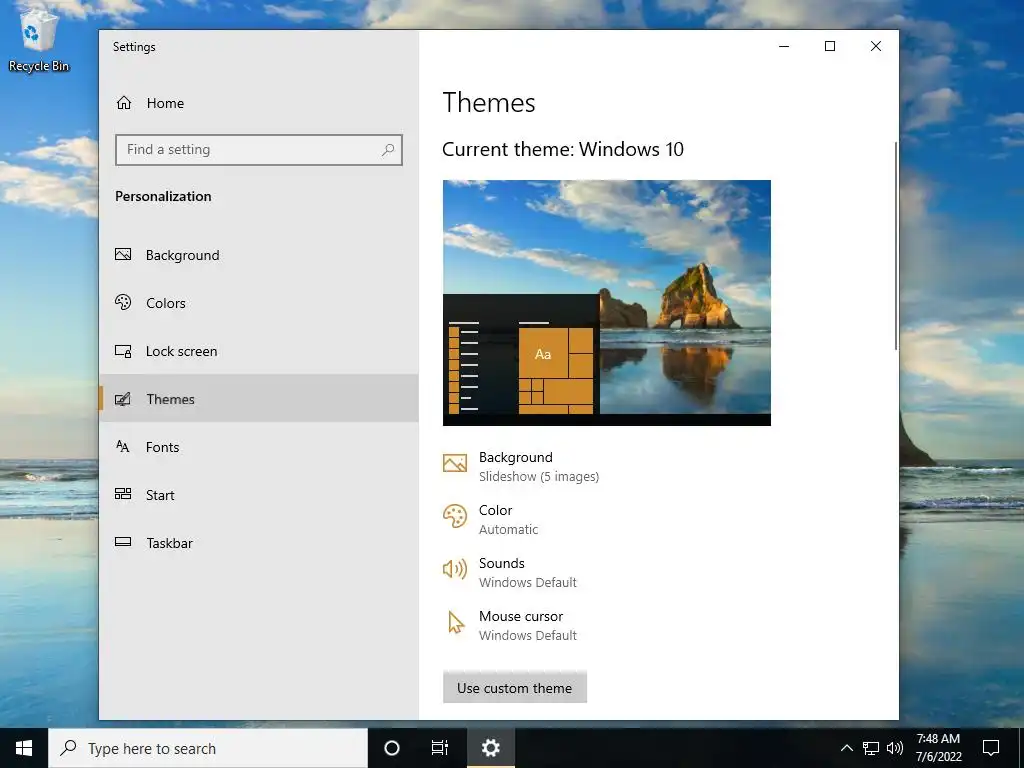Click the Mouse cursor arrow icon
1024x768 pixels.
point(456,622)
